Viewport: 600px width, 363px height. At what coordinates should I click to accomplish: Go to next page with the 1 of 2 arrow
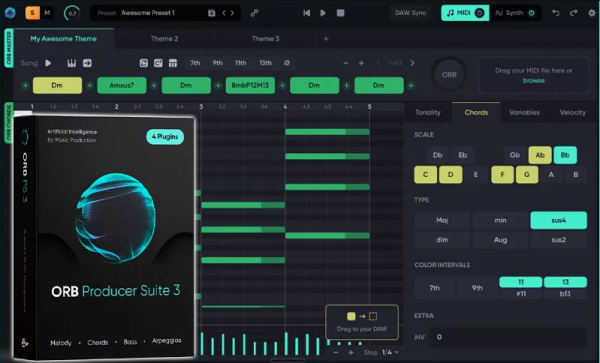[412, 63]
